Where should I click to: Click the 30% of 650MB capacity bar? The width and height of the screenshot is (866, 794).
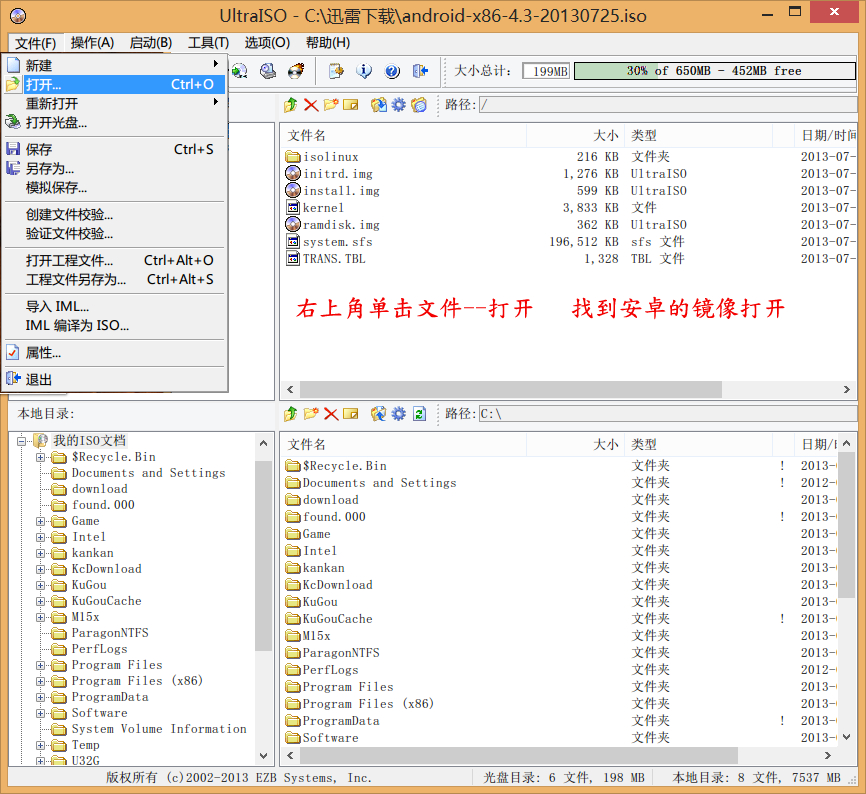pos(715,71)
